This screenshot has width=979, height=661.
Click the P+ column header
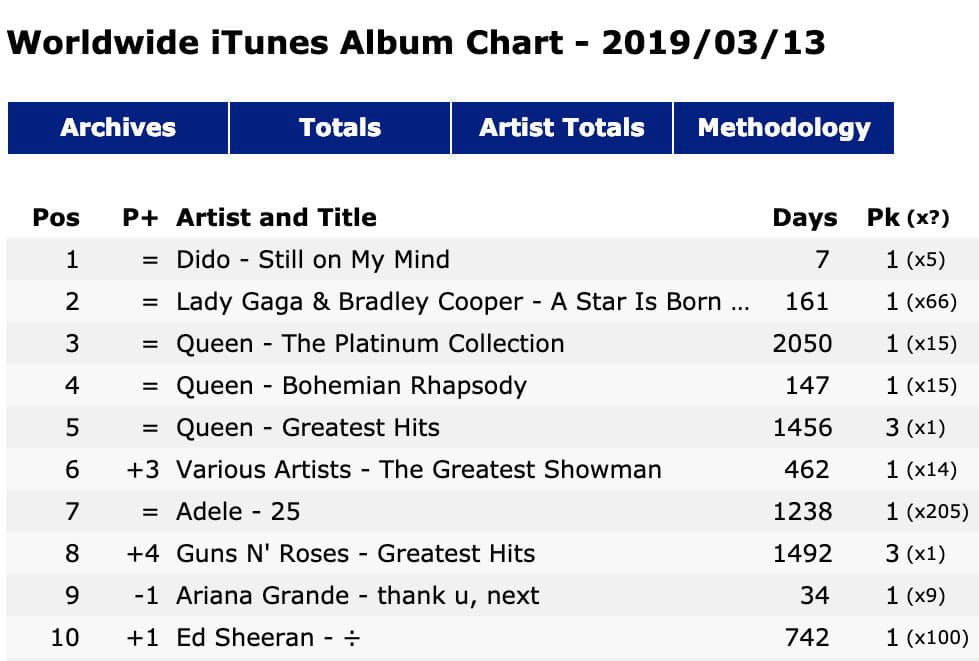click(x=140, y=218)
